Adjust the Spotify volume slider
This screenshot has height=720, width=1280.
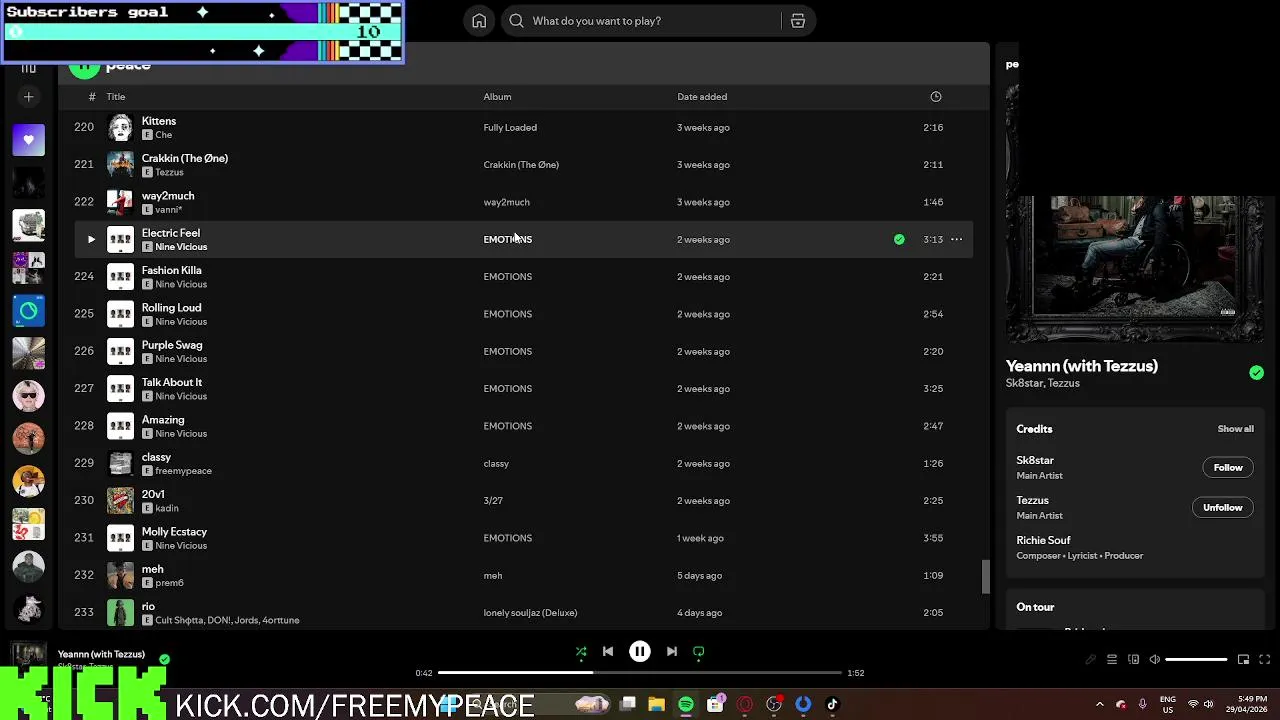coord(1196,660)
